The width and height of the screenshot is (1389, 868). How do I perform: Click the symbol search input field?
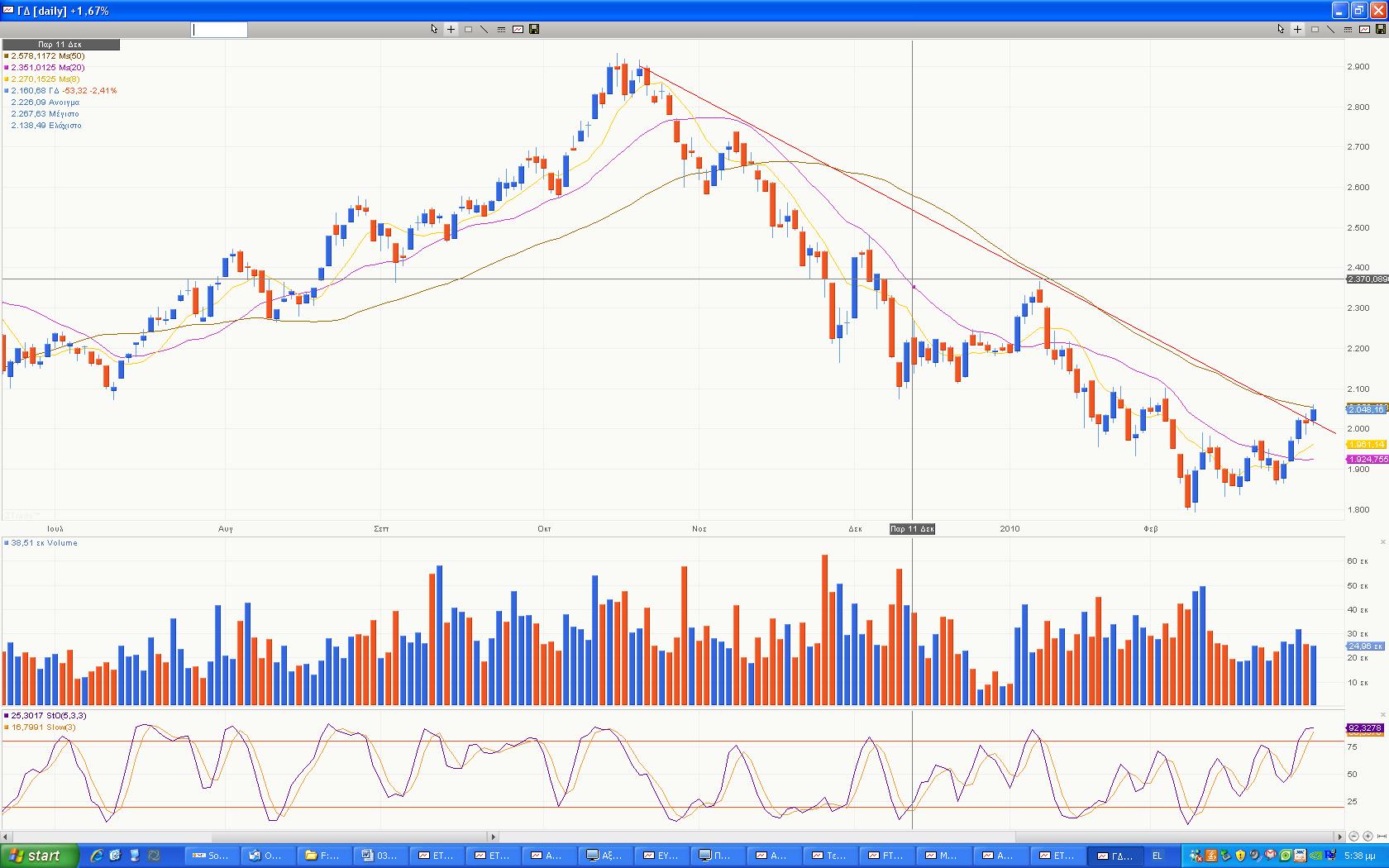tap(219, 30)
